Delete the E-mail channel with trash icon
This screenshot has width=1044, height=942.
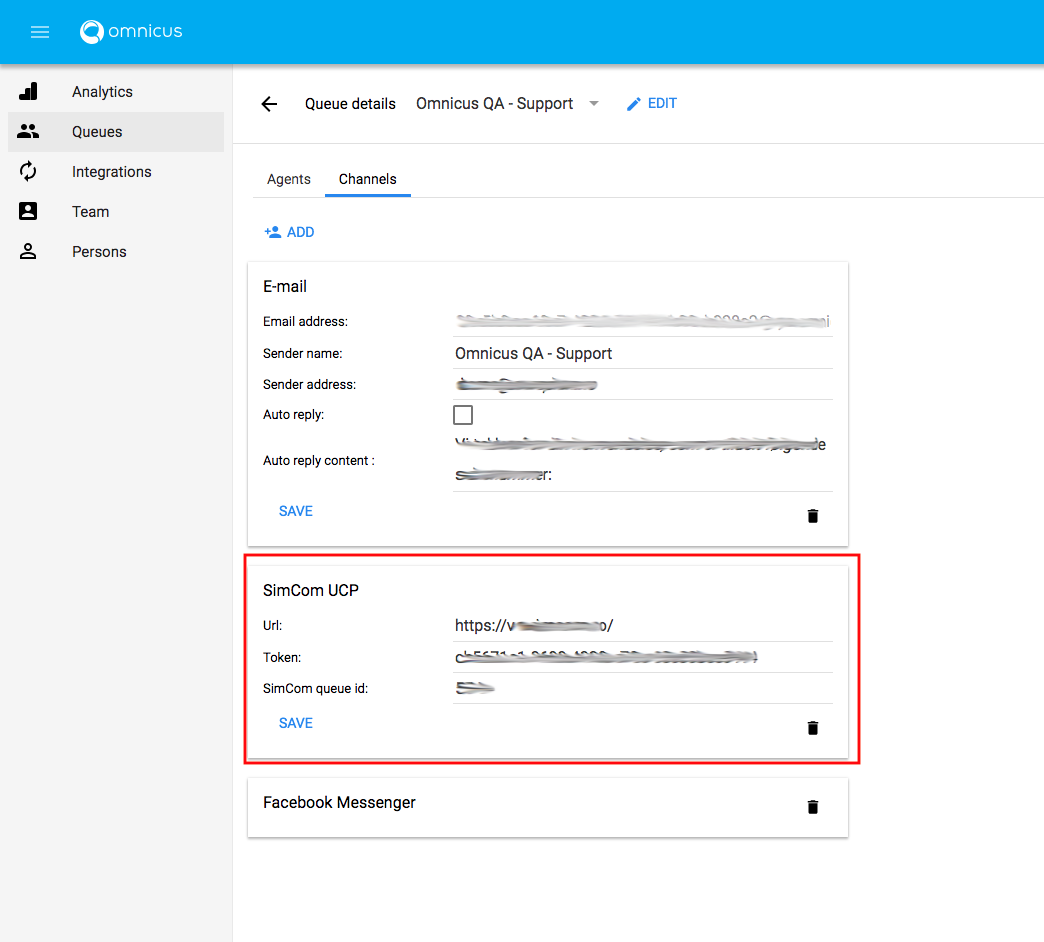(812, 516)
